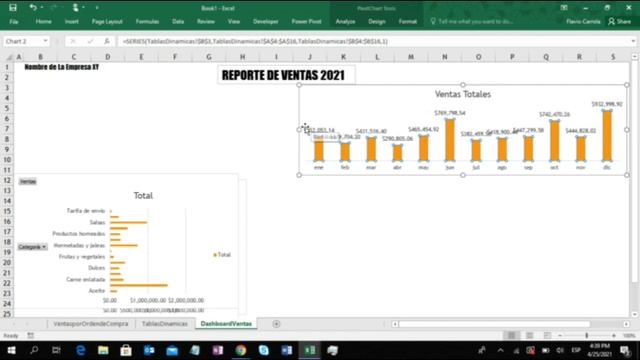640x360 pixels.
Task: Open Word from the taskbar
Action: coord(287,350)
